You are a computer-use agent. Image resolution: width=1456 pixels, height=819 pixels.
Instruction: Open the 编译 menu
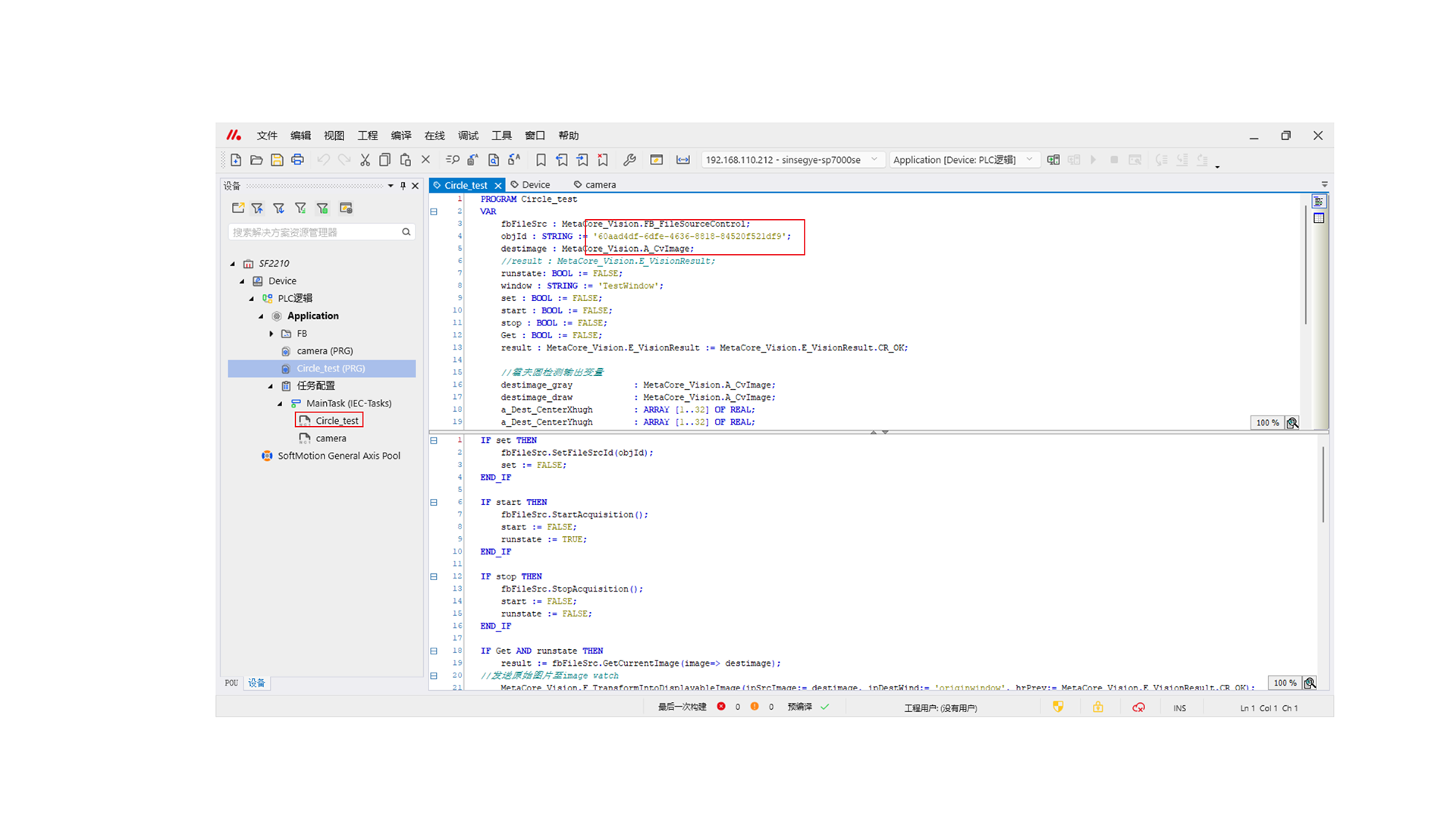pyautogui.click(x=400, y=136)
